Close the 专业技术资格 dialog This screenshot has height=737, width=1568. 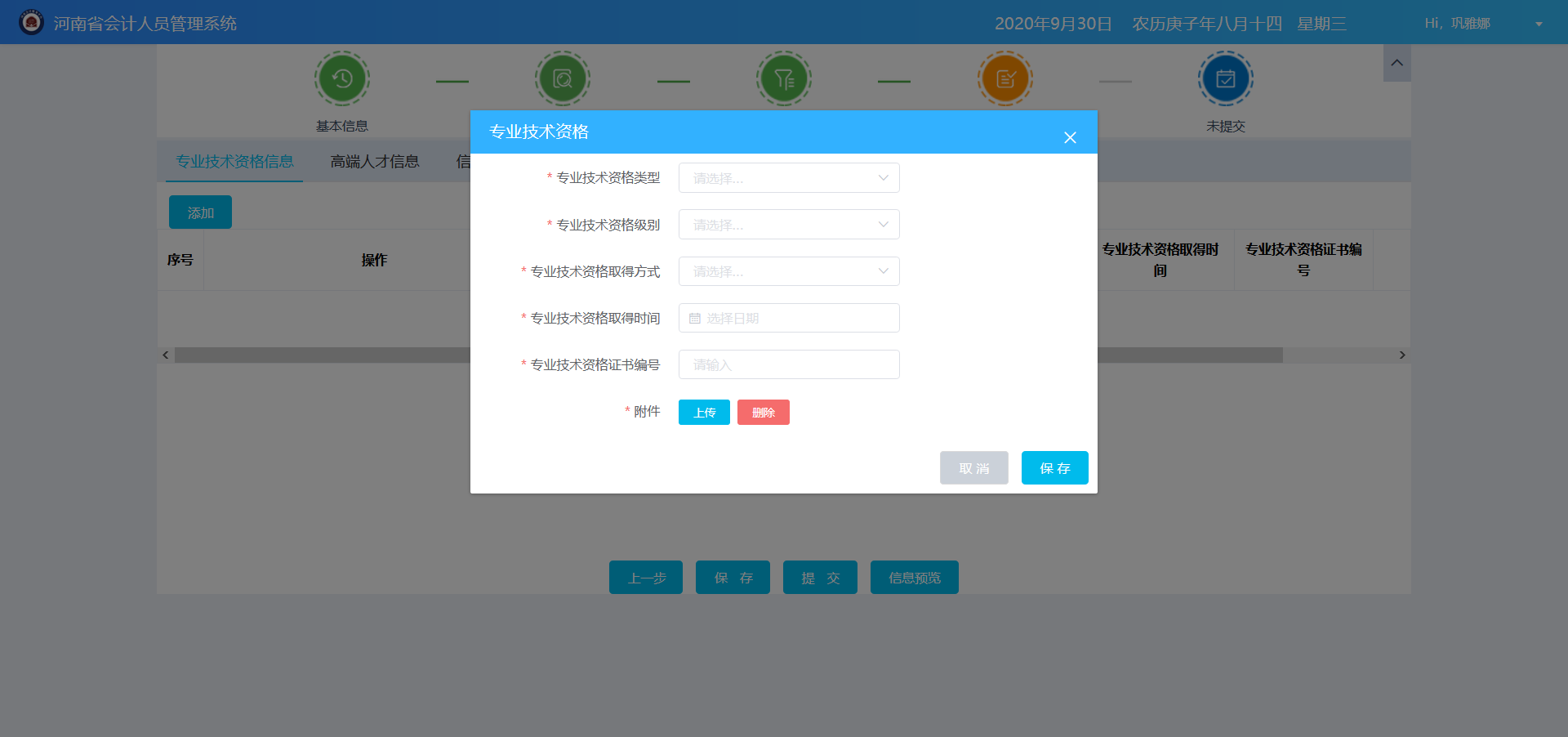1070,137
